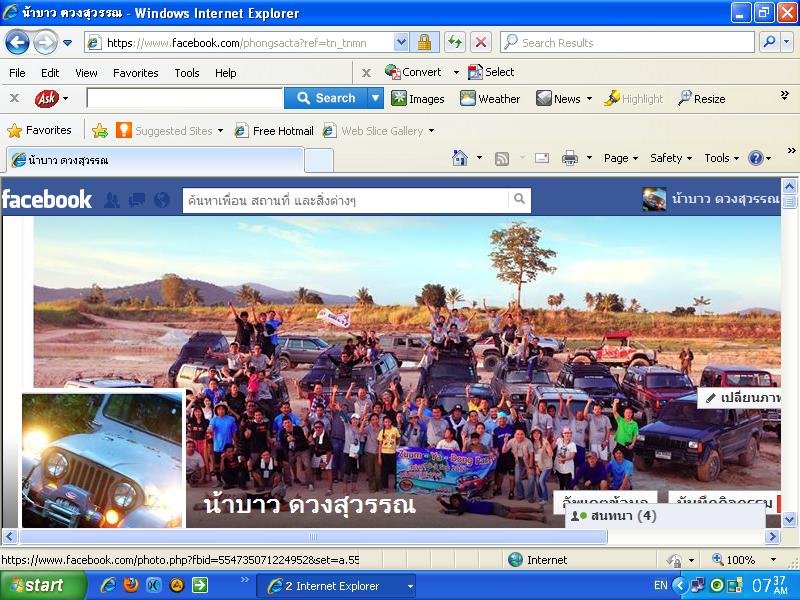Open the Tools menu in menu bar
This screenshot has height=600, width=800.
[187, 73]
